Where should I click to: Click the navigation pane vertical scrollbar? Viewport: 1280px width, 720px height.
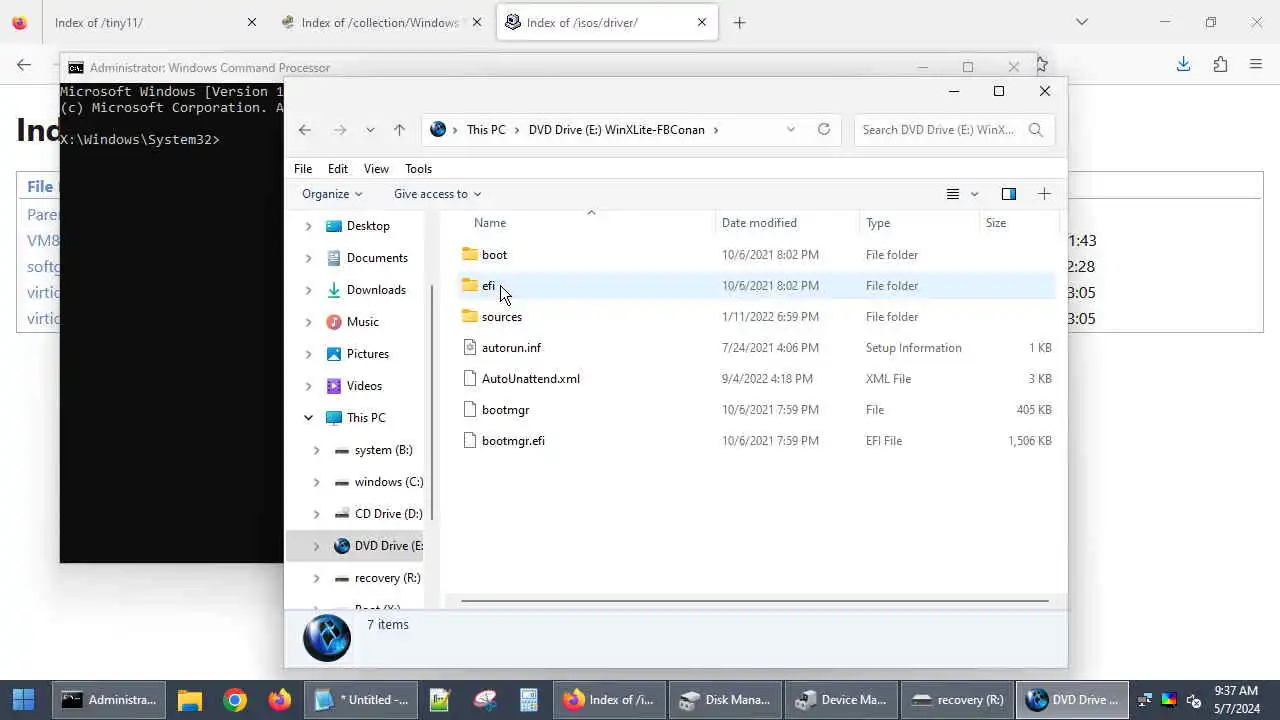click(432, 400)
